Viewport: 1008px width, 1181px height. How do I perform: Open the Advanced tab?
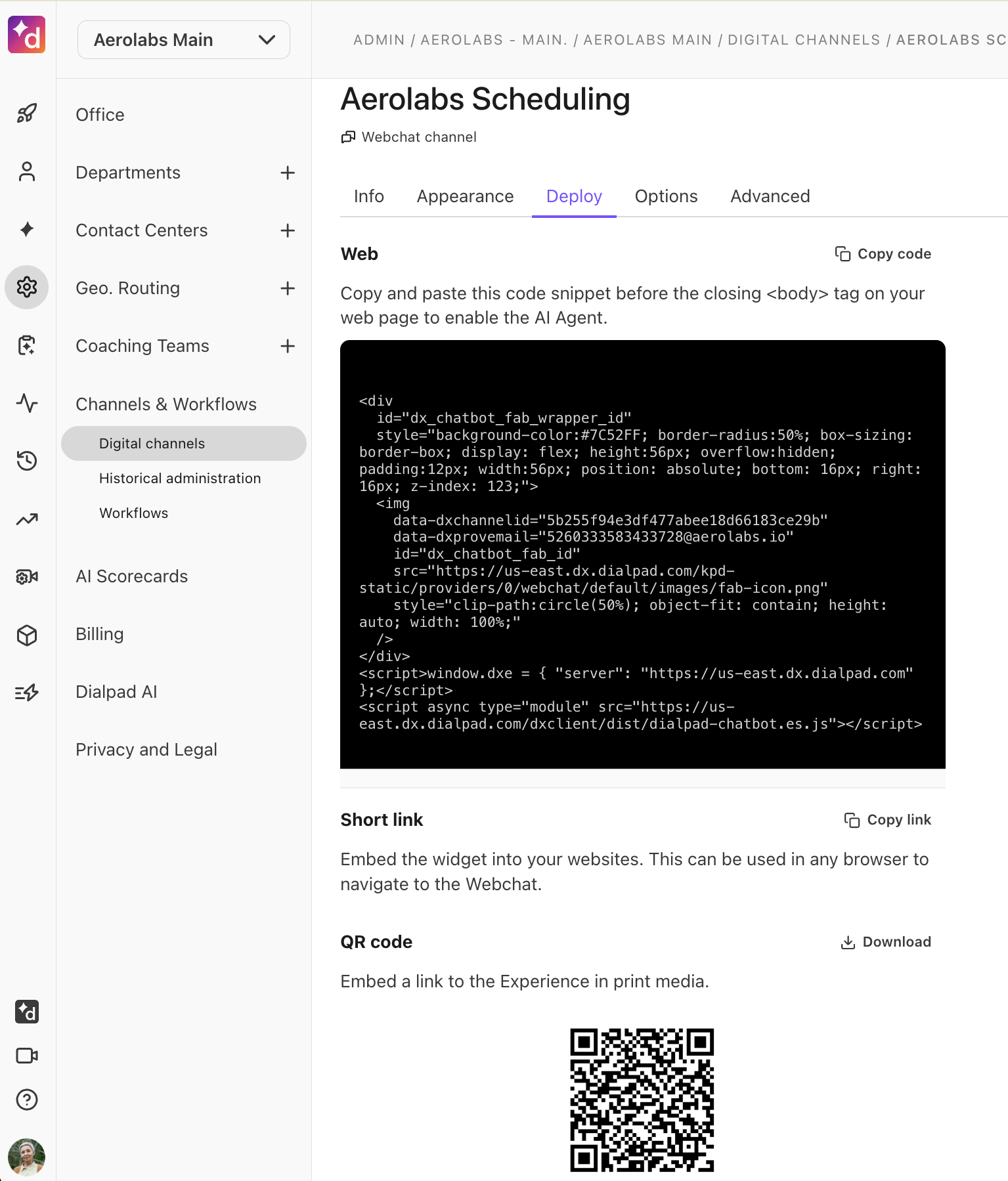[770, 196]
